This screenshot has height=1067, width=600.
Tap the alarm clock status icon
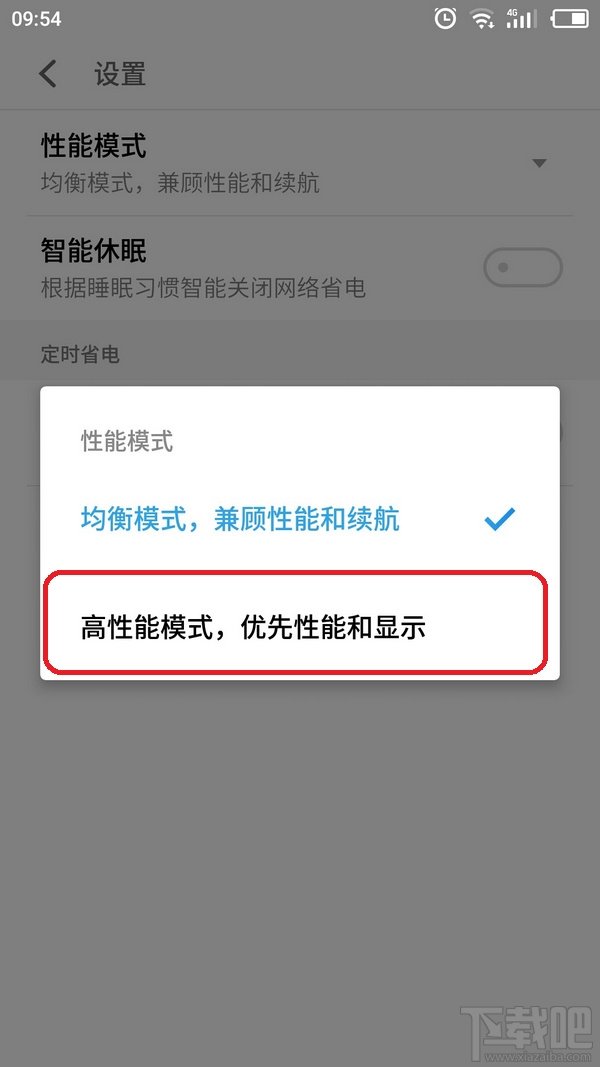[x=446, y=19]
